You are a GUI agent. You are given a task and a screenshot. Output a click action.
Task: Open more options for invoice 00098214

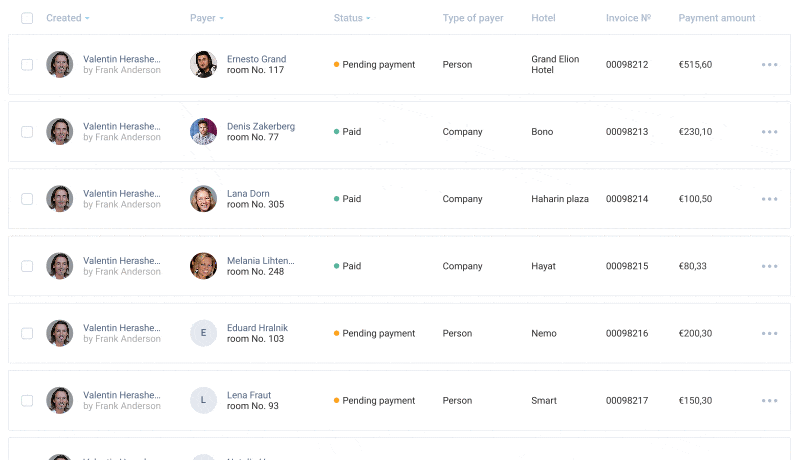coord(769,199)
